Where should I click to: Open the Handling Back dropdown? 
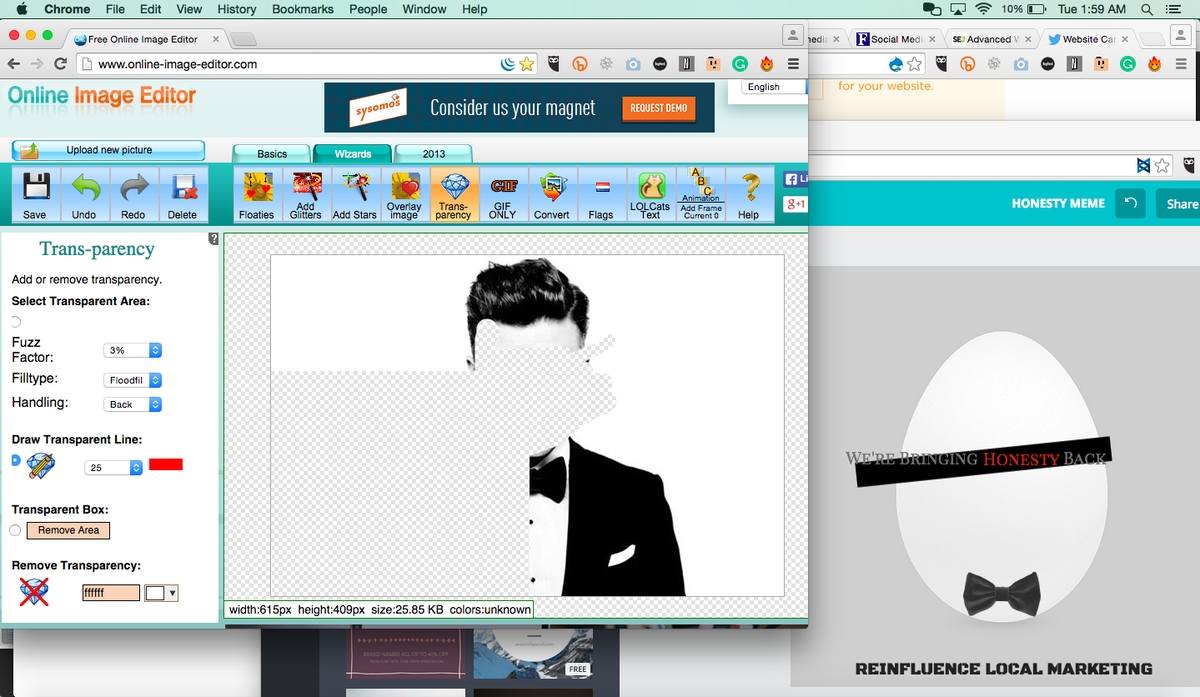[133, 404]
